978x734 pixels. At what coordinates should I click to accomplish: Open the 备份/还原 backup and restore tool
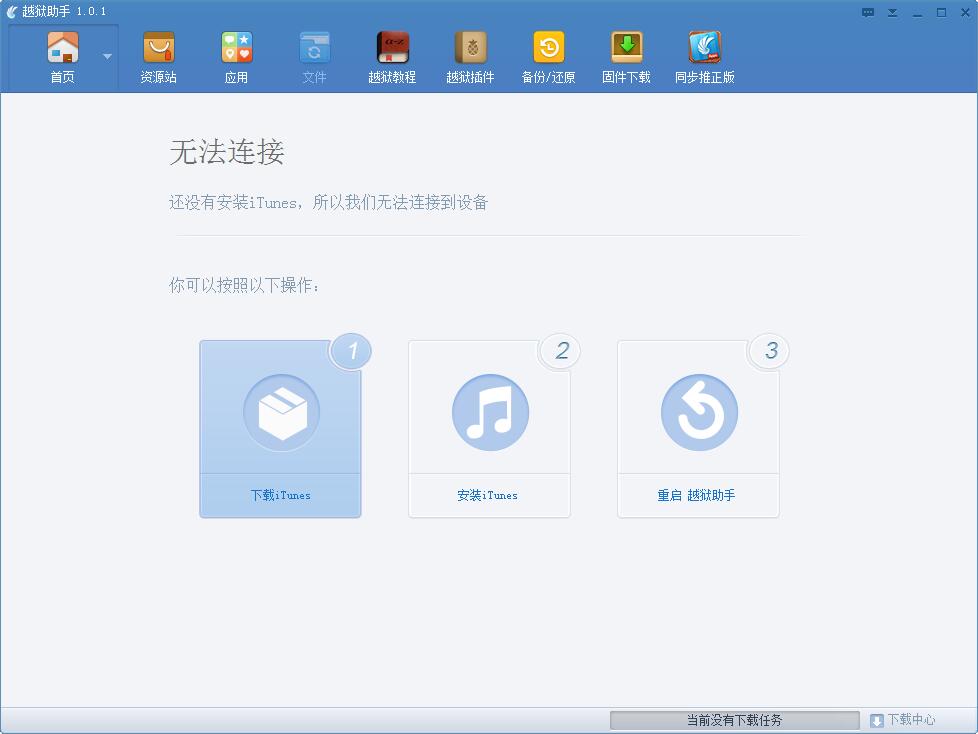pyautogui.click(x=548, y=55)
